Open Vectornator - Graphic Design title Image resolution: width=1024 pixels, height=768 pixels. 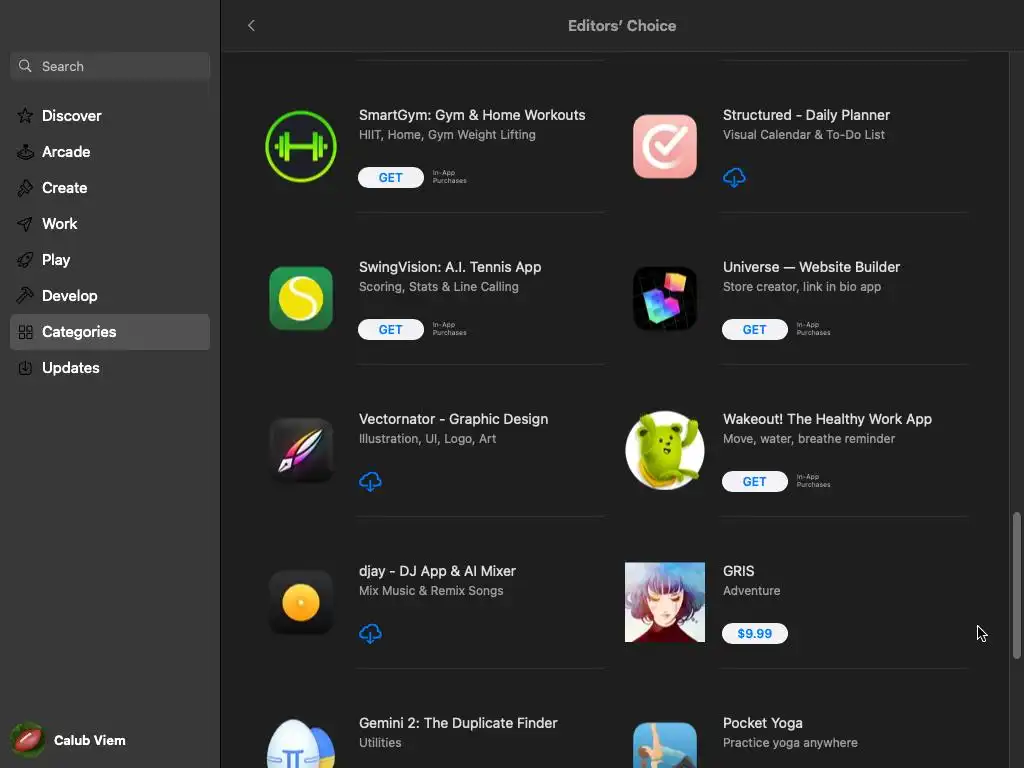tap(453, 419)
